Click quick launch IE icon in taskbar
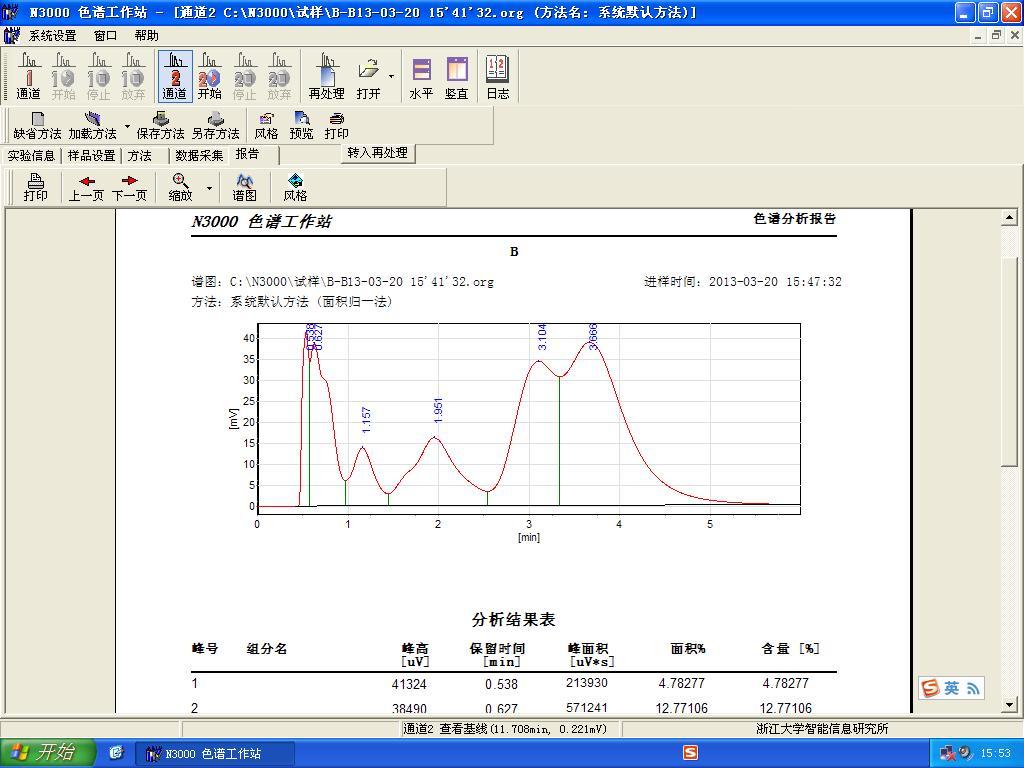Viewport: 1024px width, 768px height. point(116,753)
